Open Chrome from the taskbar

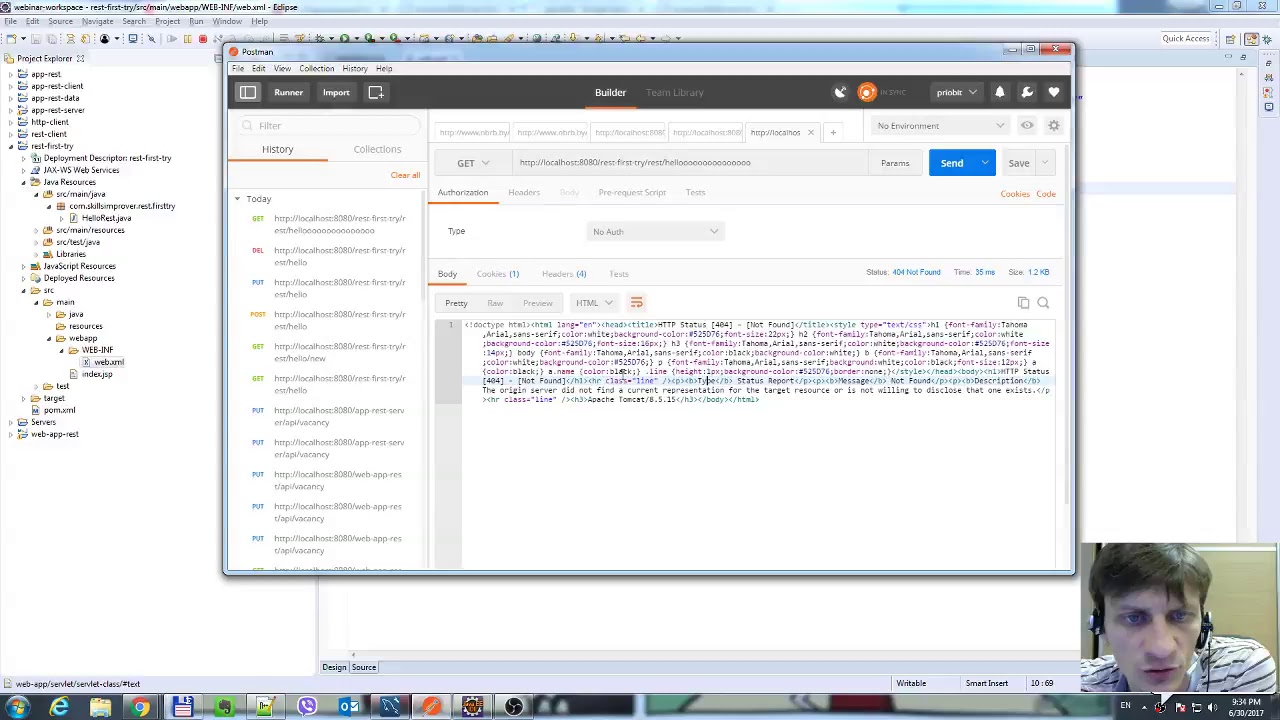click(x=141, y=707)
